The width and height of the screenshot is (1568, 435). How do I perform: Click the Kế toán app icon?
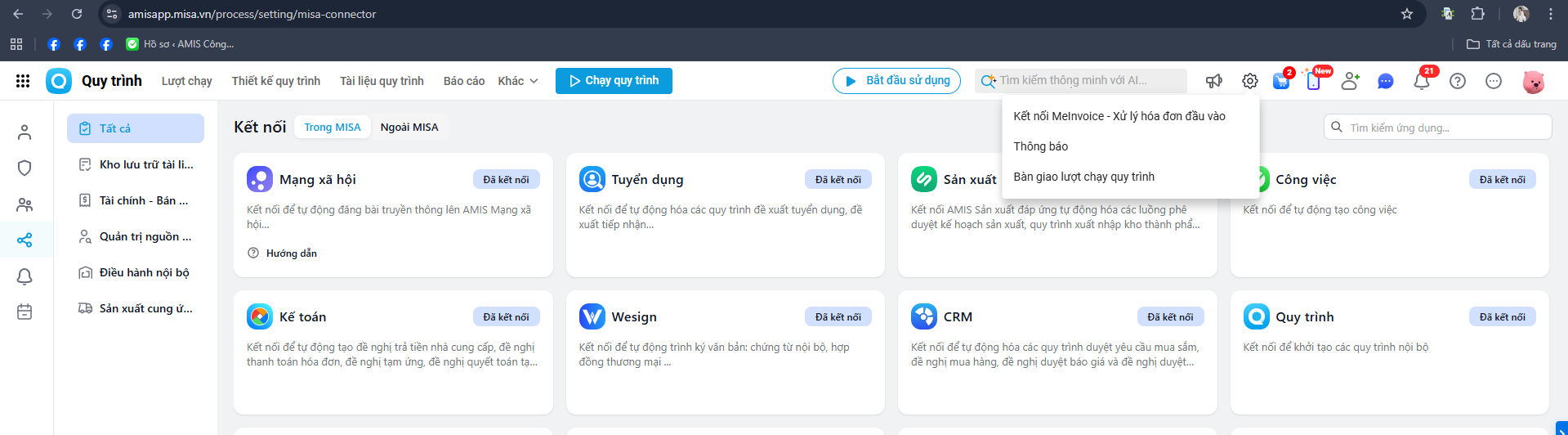coord(260,316)
